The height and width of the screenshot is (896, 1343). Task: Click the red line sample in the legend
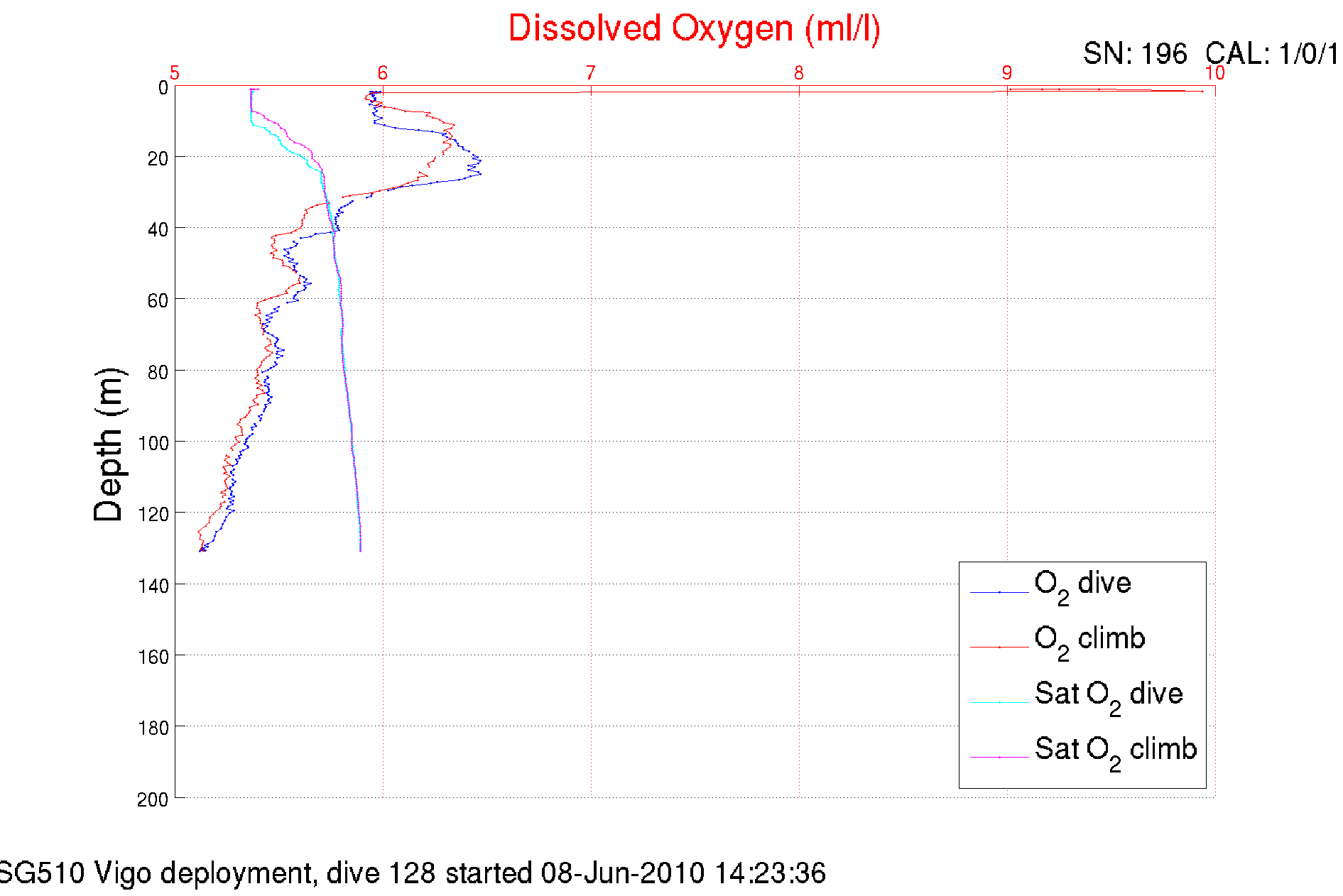[999, 648]
